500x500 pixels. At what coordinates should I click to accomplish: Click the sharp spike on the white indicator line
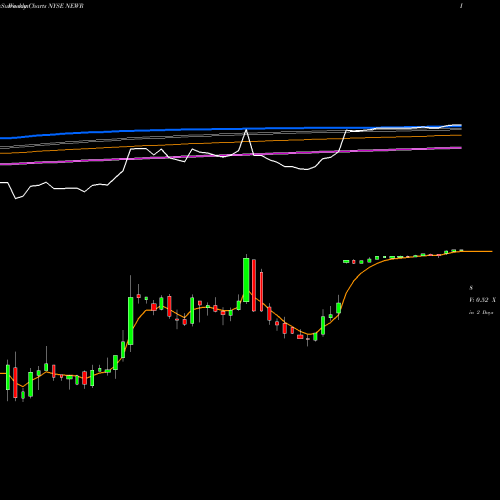pos(246,131)
